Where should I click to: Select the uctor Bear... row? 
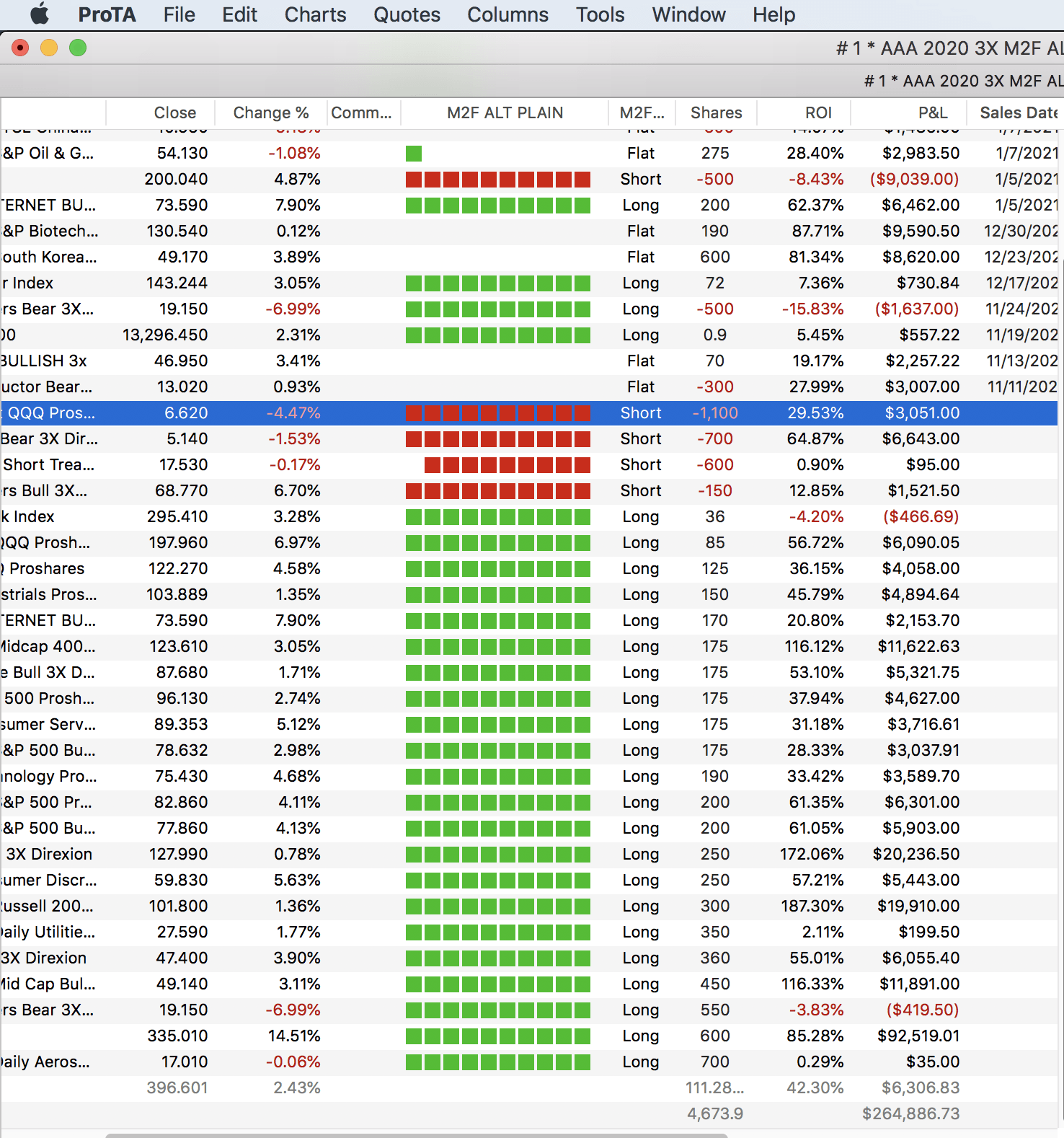click(x=529, y=387)
